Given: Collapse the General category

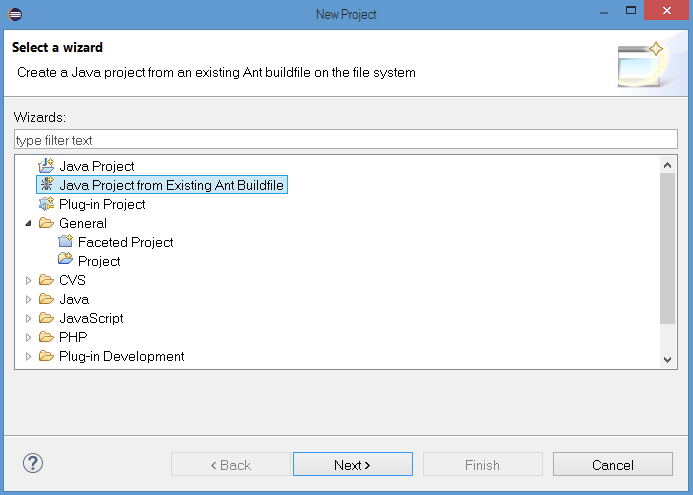Looking at the screenshot, I should coord(28,223).
